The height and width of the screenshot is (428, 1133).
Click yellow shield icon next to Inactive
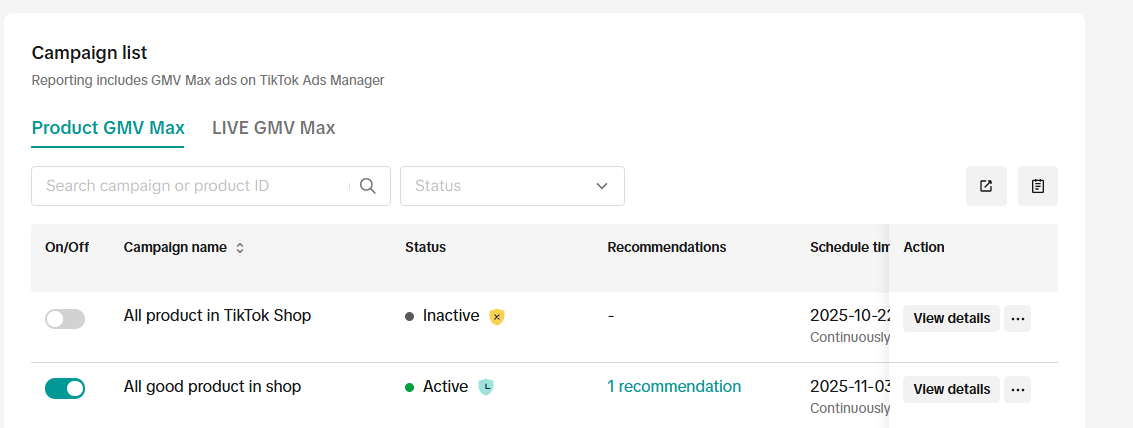[497, 317]
